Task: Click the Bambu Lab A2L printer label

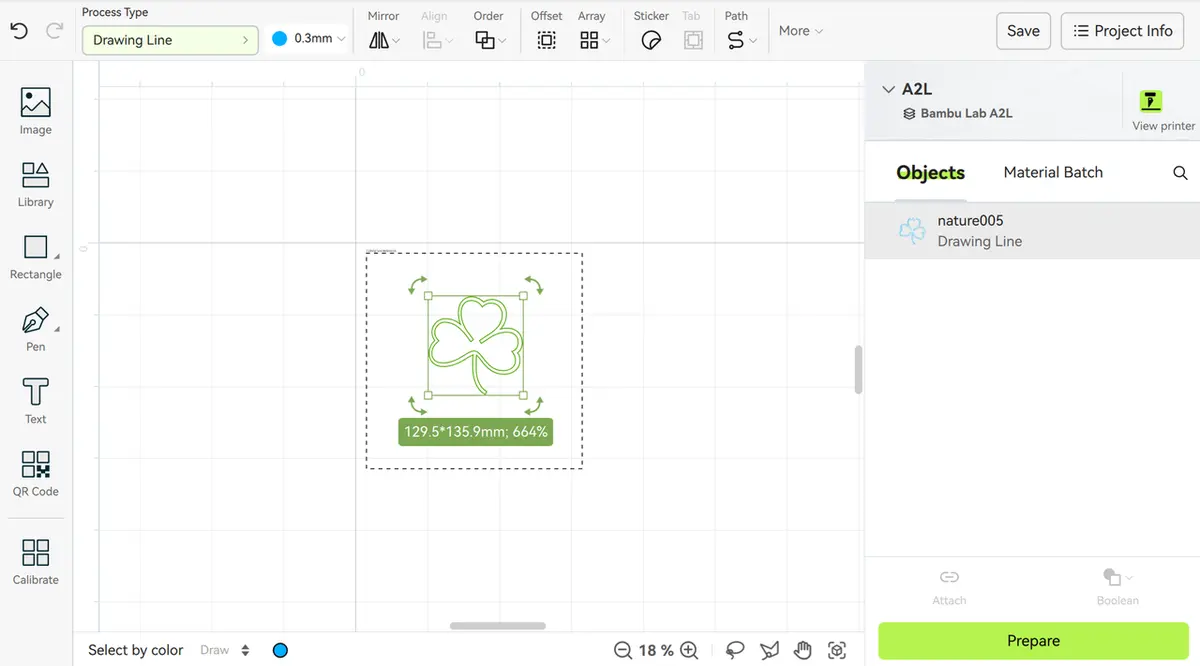Action: [966, 113]
